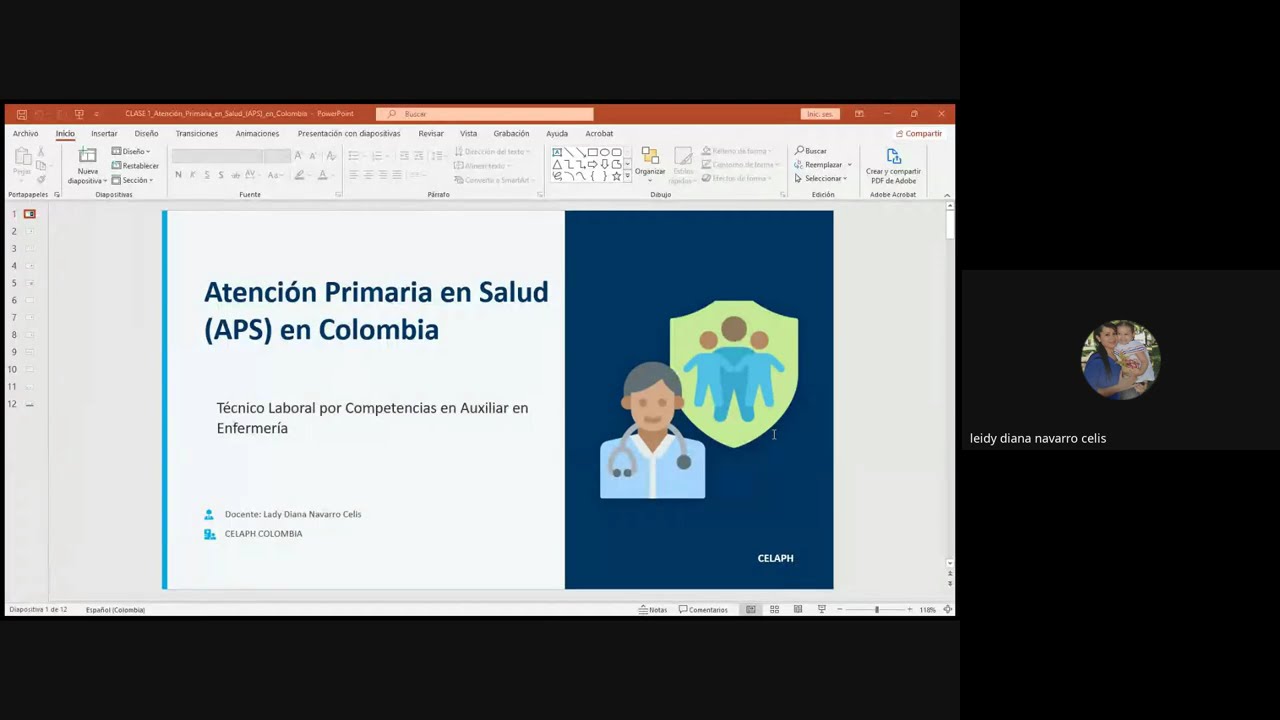
Task: Click the Acrobat ribbon tab
Action: pos(599,133)
